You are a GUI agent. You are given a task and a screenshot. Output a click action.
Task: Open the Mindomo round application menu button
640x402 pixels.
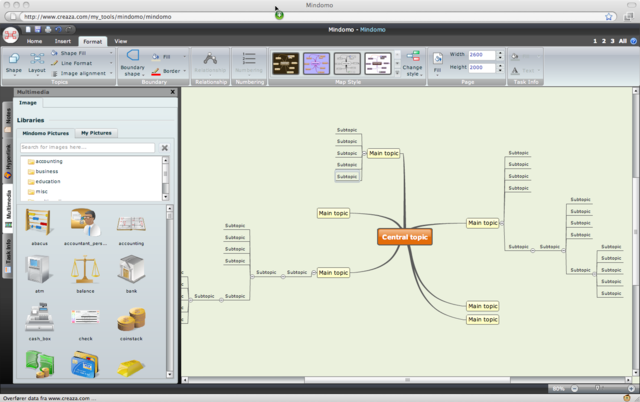pyautogui.click(x=11, y=35)
